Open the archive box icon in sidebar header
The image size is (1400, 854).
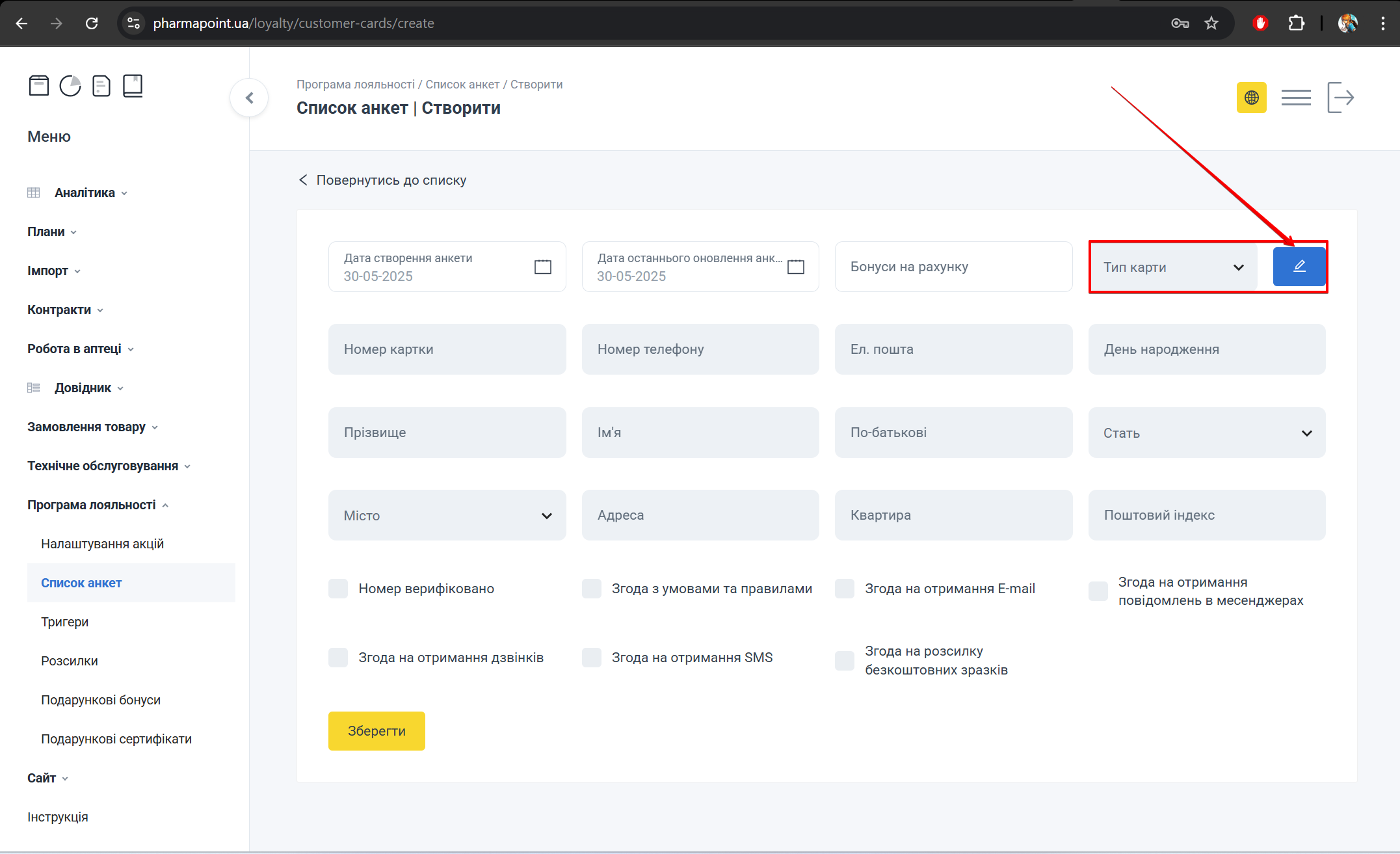(x=39, y=85)
